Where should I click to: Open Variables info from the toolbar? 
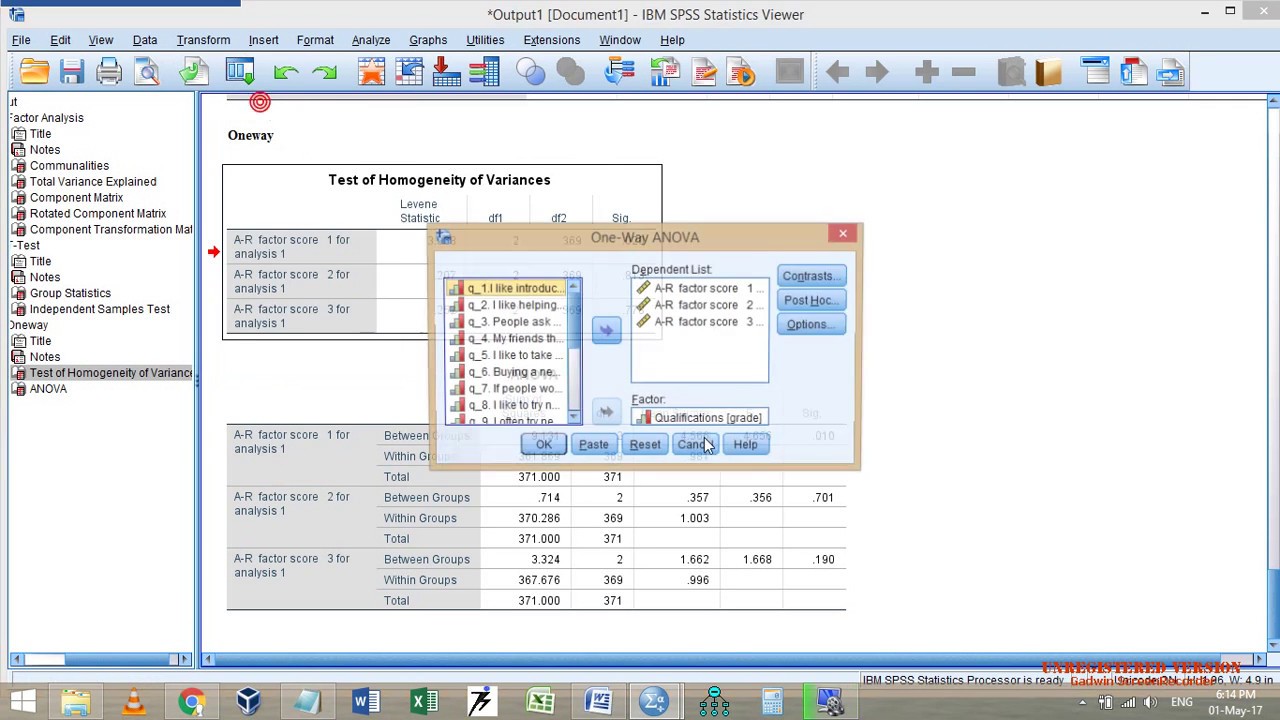(484, 72)
